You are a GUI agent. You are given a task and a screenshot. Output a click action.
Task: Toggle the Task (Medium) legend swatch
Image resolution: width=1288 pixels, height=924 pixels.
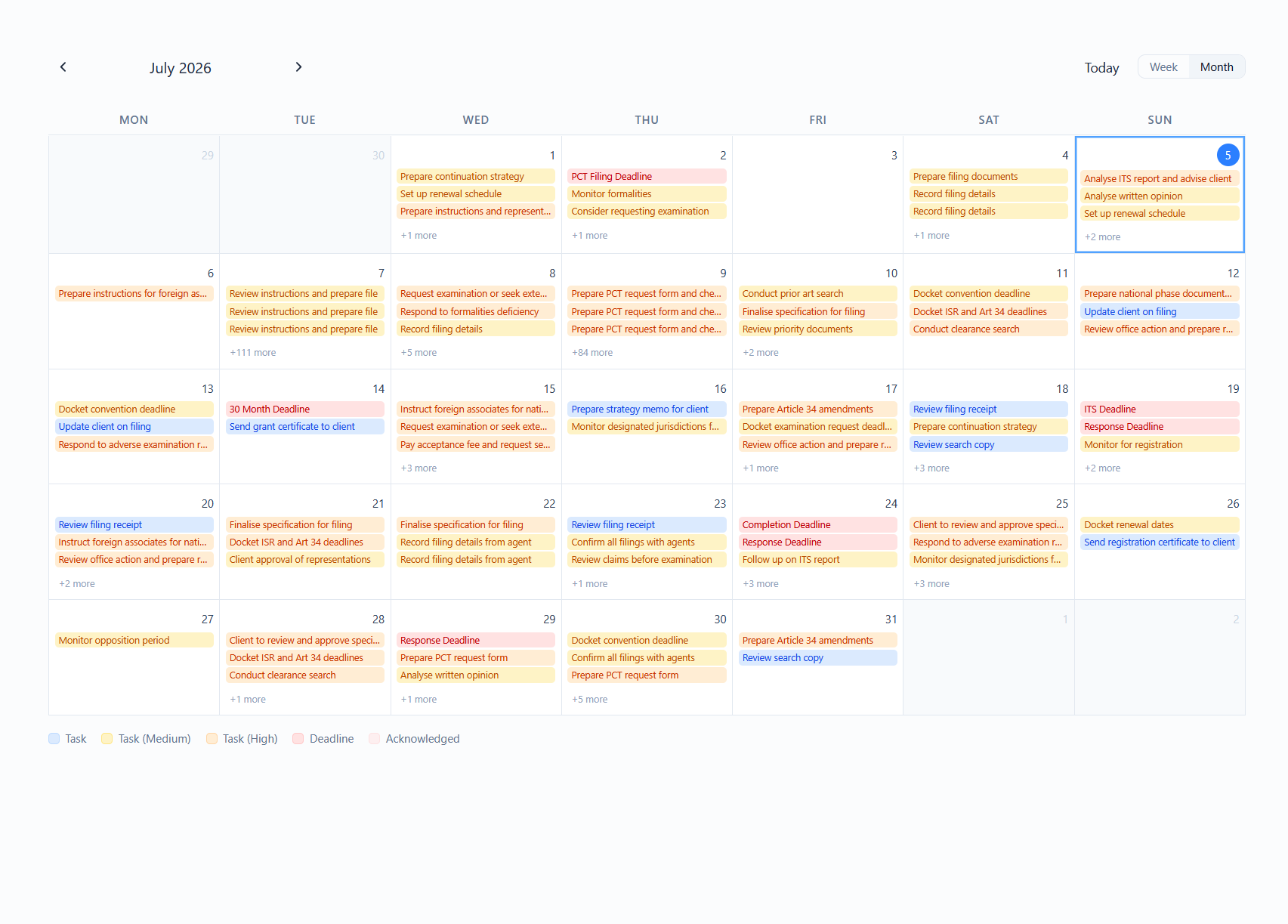pyautogui.click(x=107, y=739)
